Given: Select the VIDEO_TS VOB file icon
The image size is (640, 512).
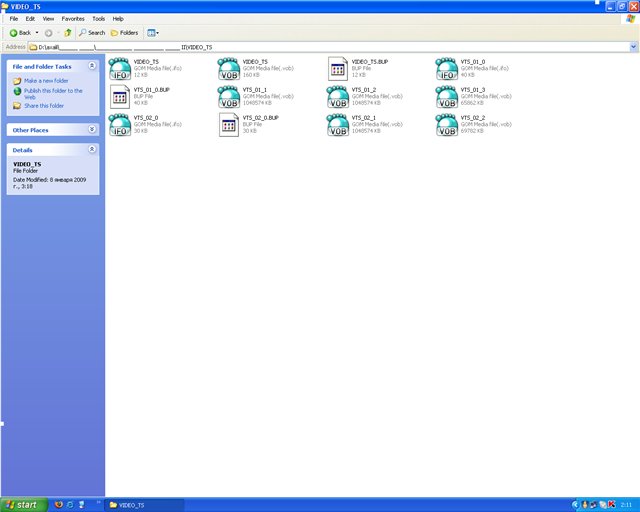Looking at the screenshot, I should click(x=229, y=69).
